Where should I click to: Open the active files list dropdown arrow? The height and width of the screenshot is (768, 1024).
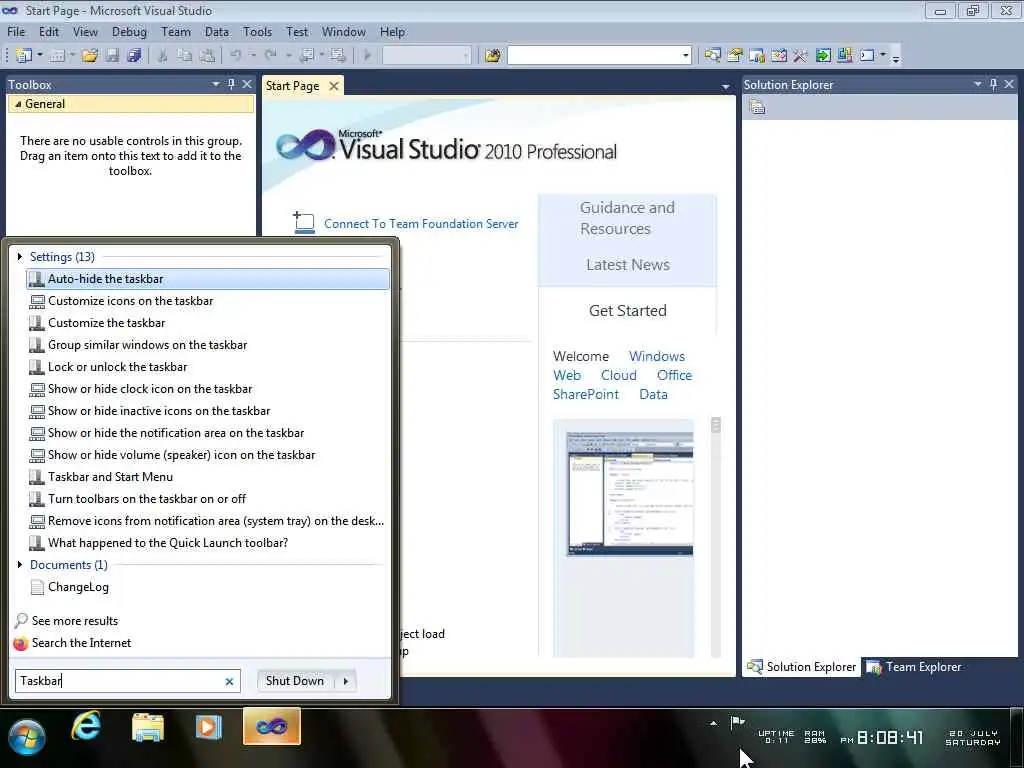pyautogui.click(x=726, y=87)
